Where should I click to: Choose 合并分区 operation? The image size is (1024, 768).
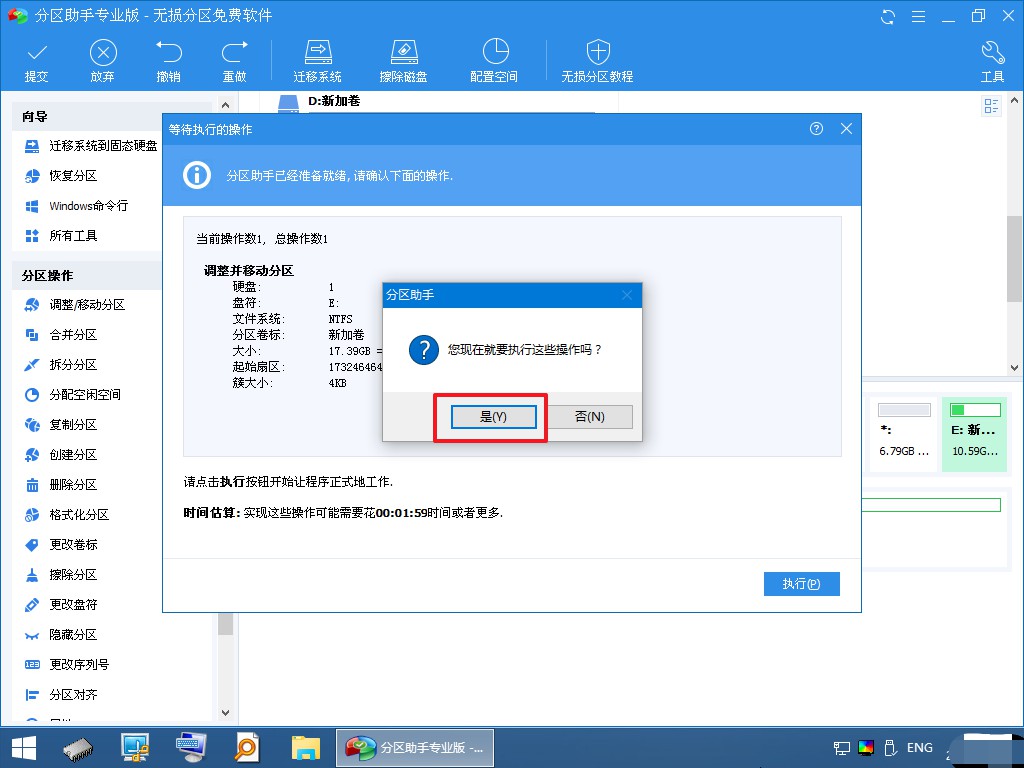[x=61, y=335]
